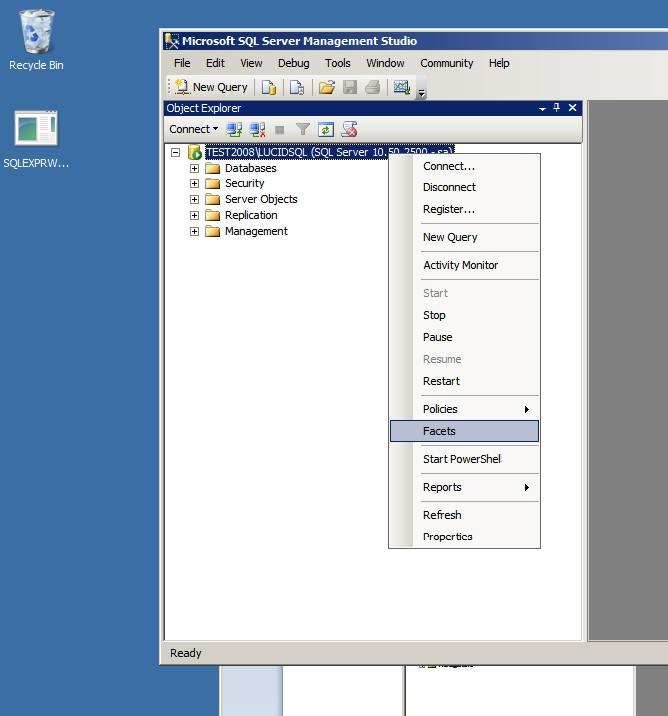Open Object Explorer window position dropdown arrow
This screenshot has height=716, width=668.
(542, 109)
